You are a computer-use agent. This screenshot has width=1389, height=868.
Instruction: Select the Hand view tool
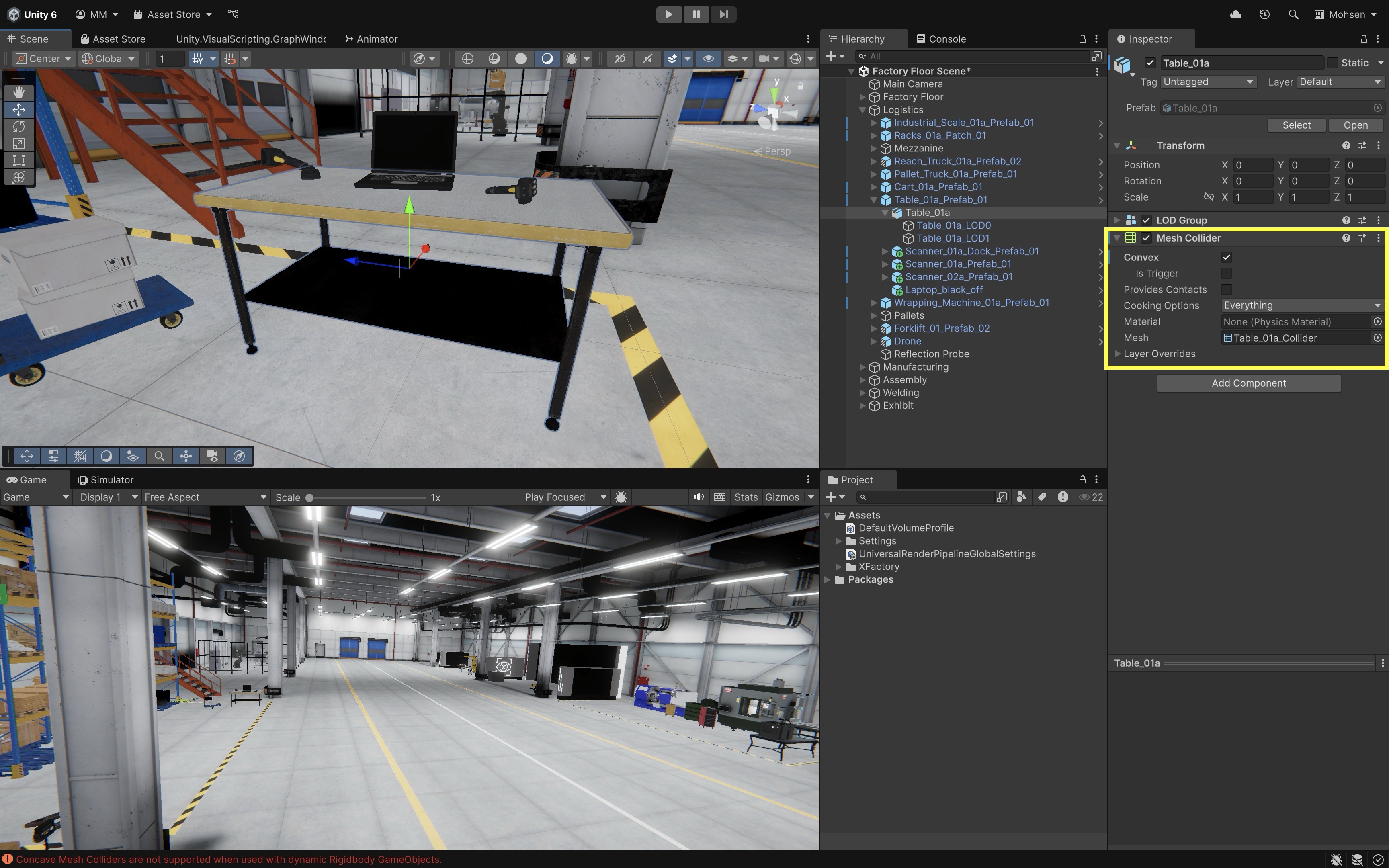click(x=18, y=92)
